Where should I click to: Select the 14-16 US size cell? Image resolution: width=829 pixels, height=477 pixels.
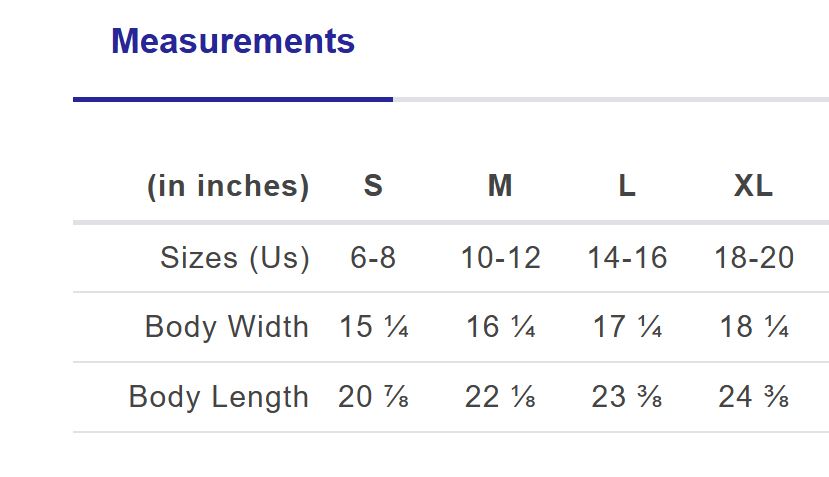coord(627,258)
